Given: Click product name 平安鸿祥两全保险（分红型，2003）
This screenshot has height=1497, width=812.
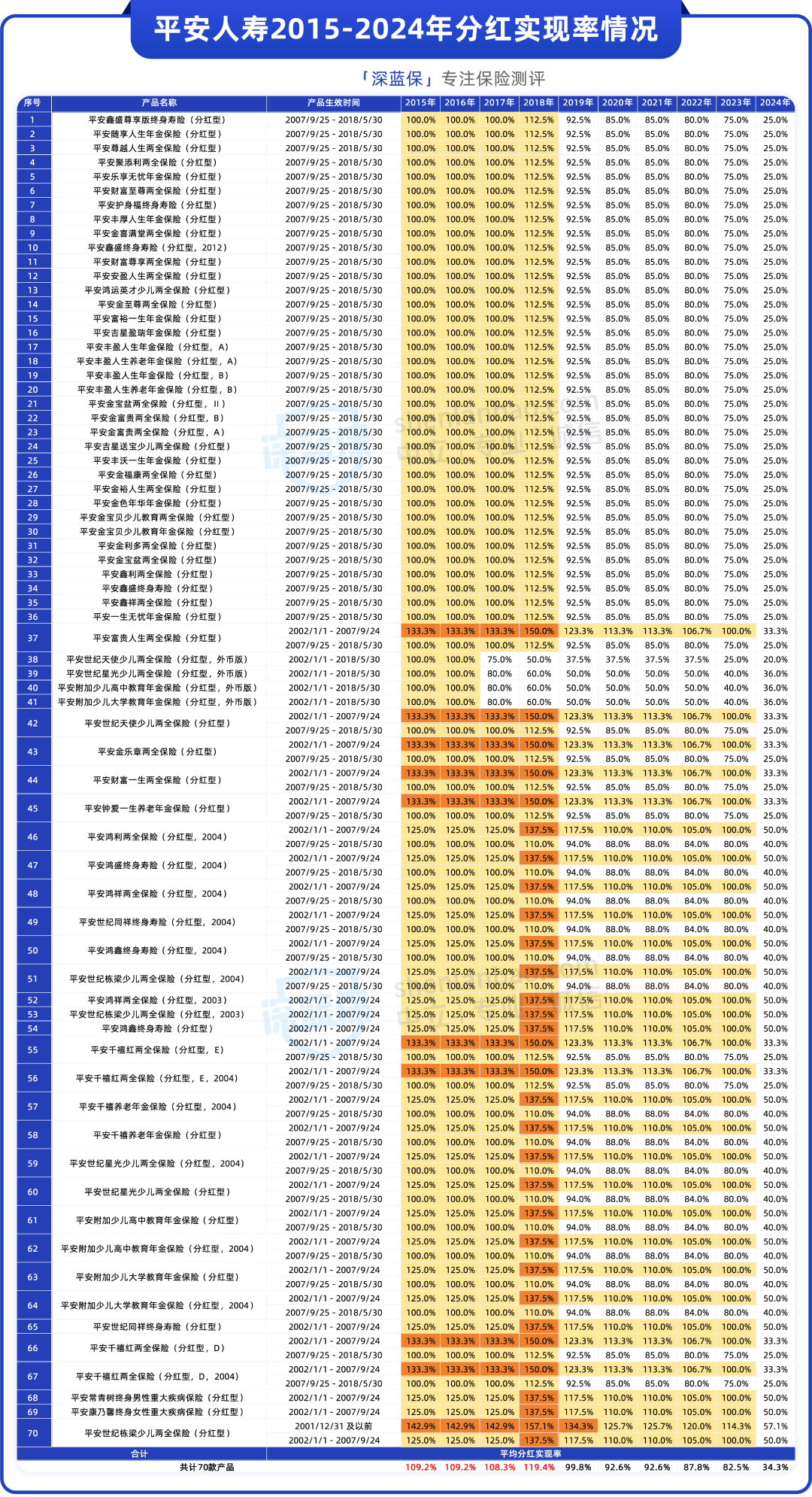Looking at the screenshot, I should [158, 1001].
